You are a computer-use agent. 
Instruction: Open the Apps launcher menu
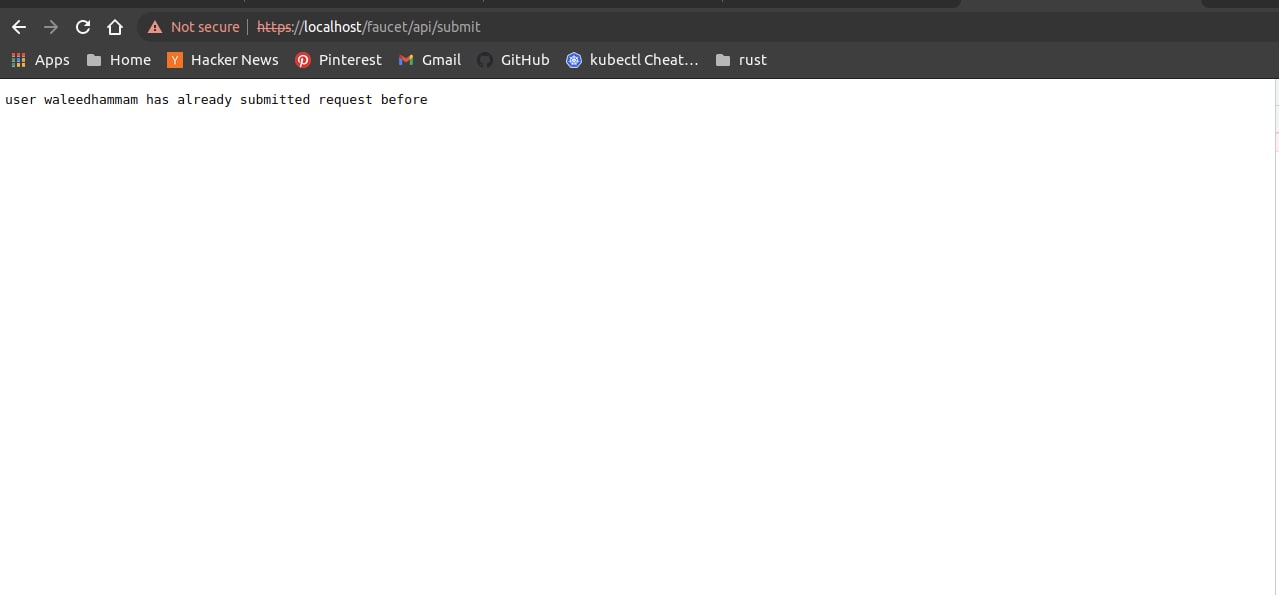coord(40,60)
